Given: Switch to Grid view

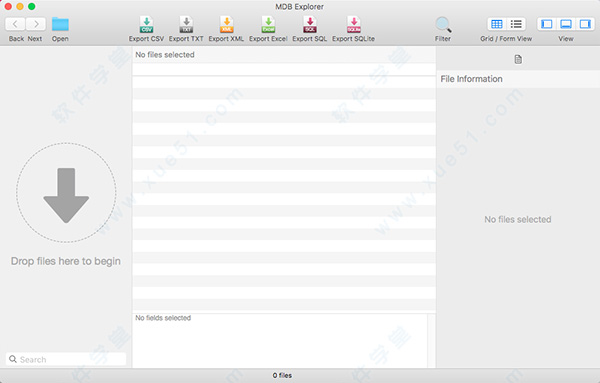Looking at the screenshot, I should click(496, 24).
